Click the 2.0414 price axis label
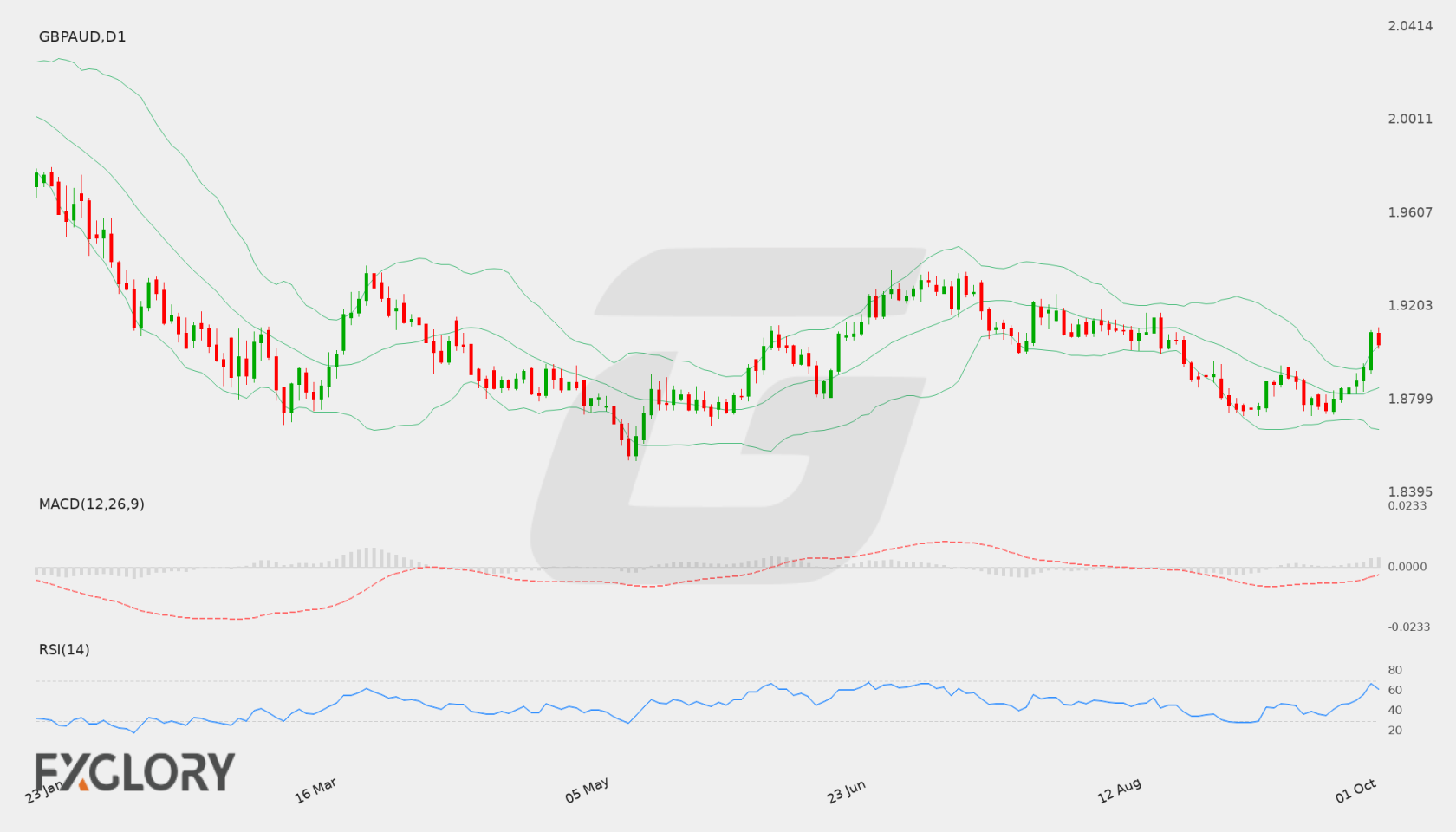 [1410, 26]
